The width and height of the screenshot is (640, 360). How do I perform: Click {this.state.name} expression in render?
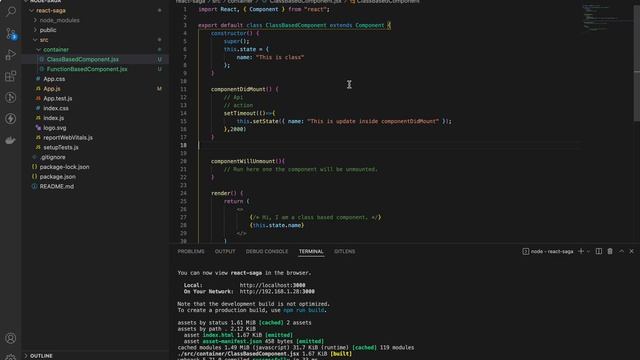(x=277, y=225)
